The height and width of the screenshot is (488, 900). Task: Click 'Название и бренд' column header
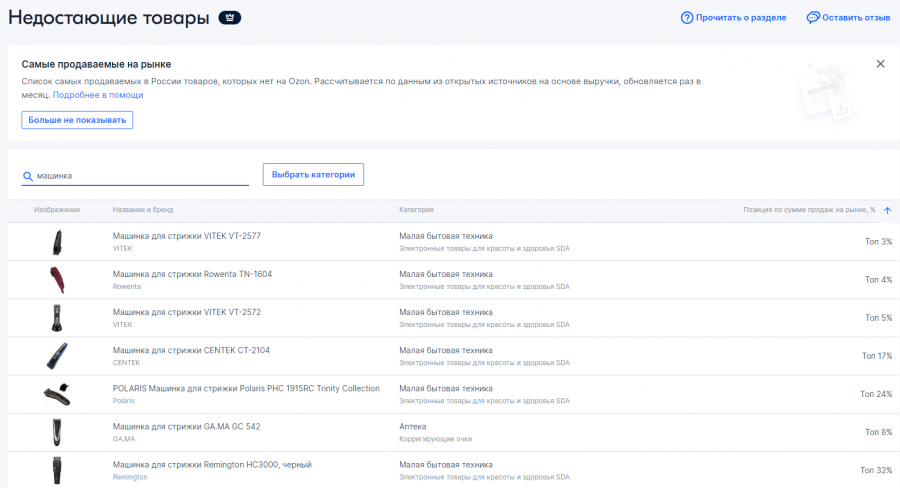[x=143, y=210]
